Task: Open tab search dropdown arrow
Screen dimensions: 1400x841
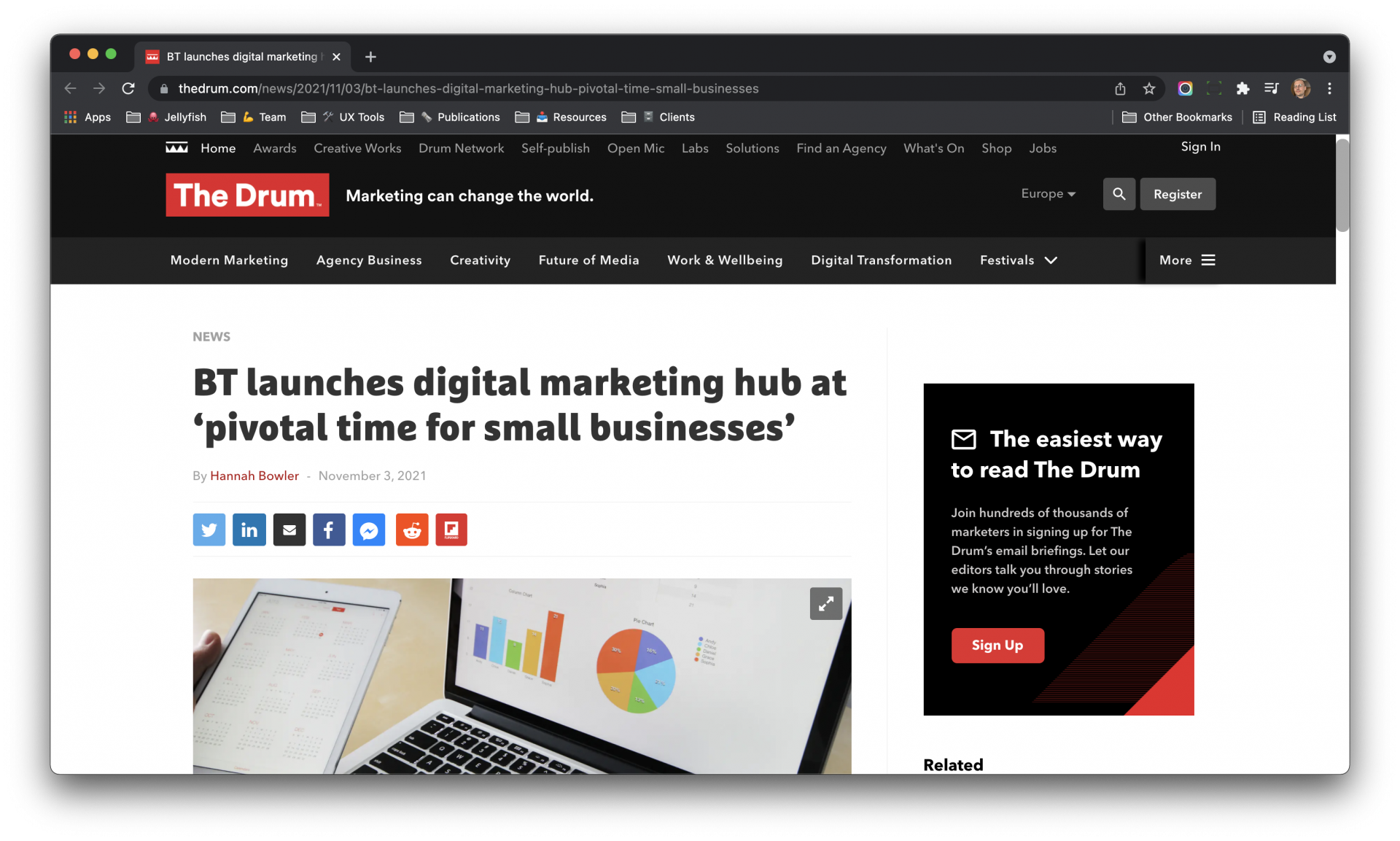Action: coord(1329,57)
